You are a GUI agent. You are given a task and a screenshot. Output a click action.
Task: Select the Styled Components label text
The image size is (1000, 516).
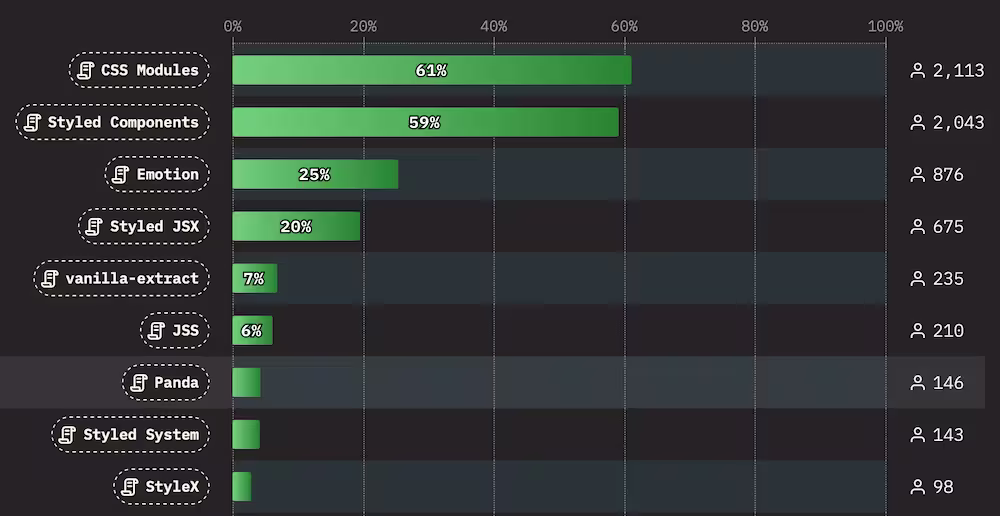point(123,123)
